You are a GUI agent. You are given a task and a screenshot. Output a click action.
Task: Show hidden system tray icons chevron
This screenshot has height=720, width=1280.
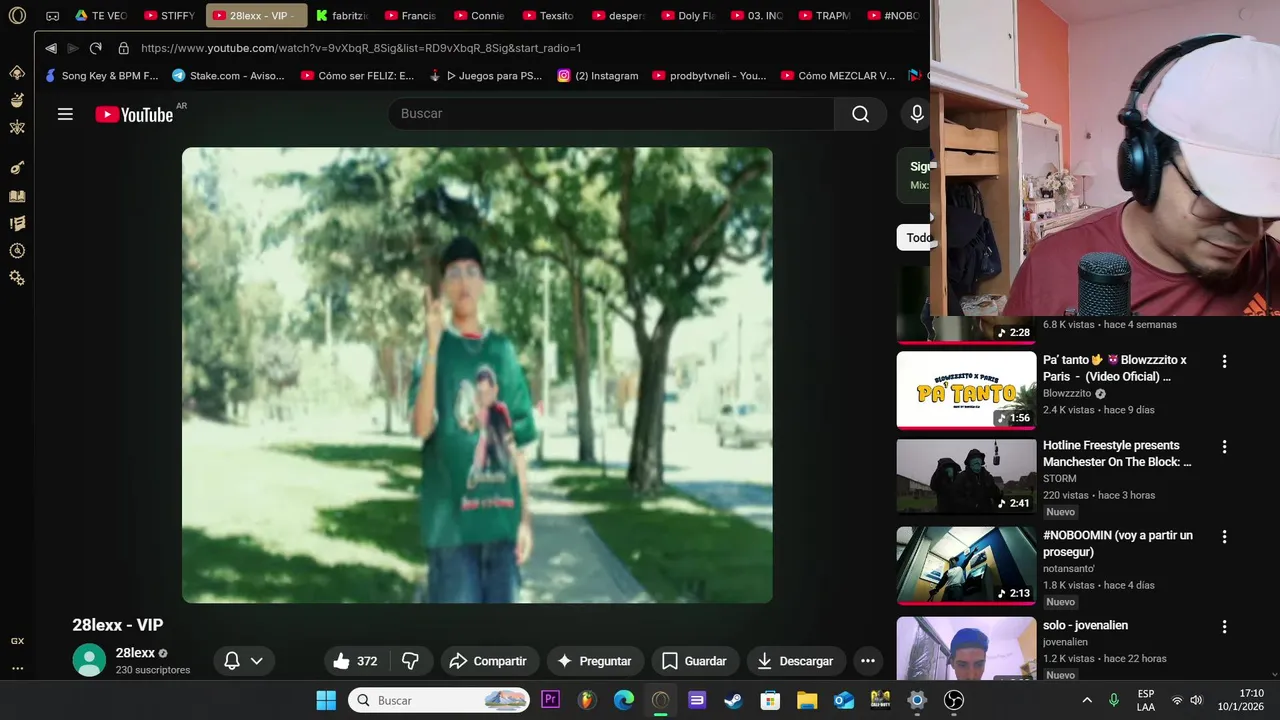1087,700
